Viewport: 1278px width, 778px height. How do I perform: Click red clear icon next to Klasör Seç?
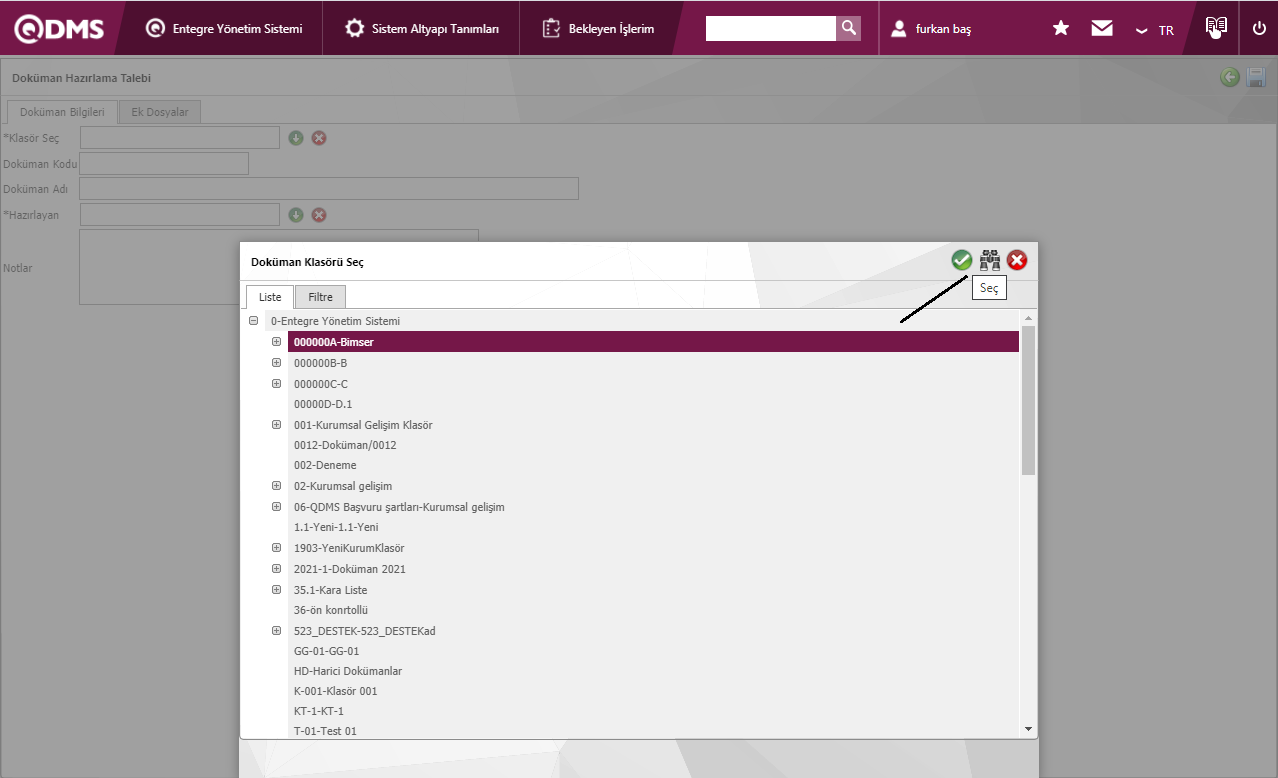click(319, 137)
